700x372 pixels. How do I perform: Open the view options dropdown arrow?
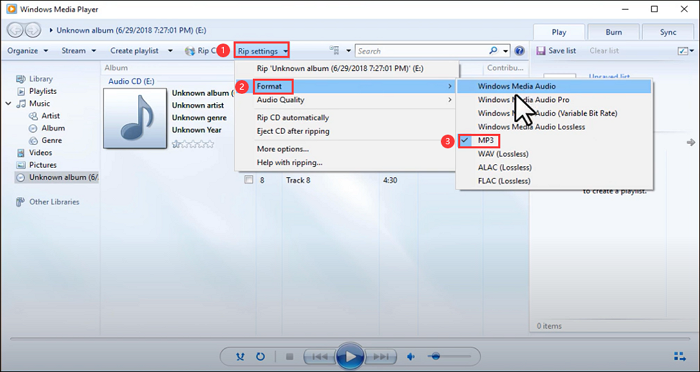point(348,51)
